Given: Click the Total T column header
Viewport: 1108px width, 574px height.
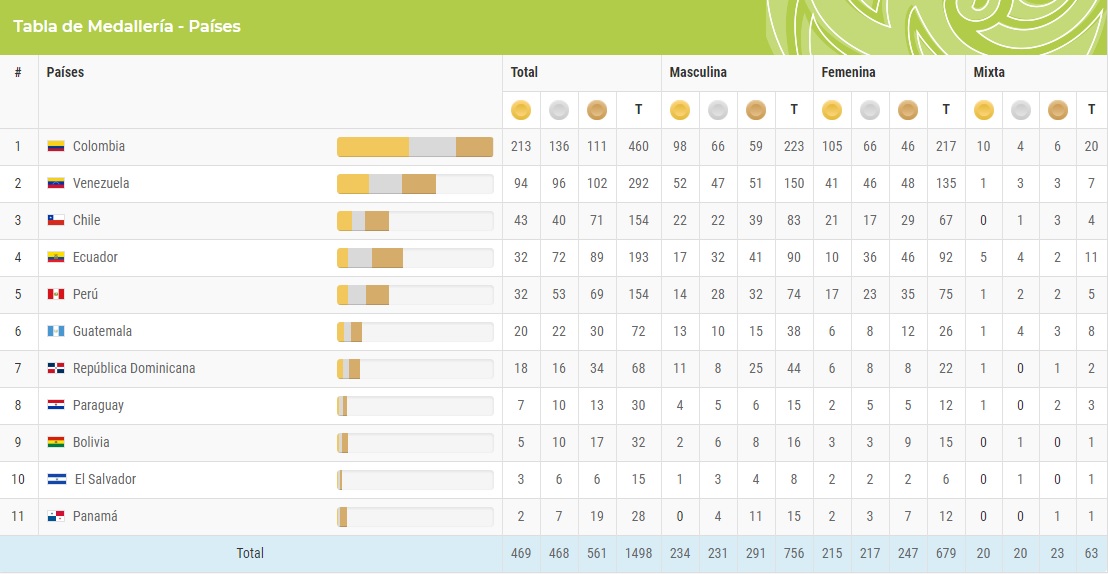Looking at the screenshot, I should coord(638,110).
